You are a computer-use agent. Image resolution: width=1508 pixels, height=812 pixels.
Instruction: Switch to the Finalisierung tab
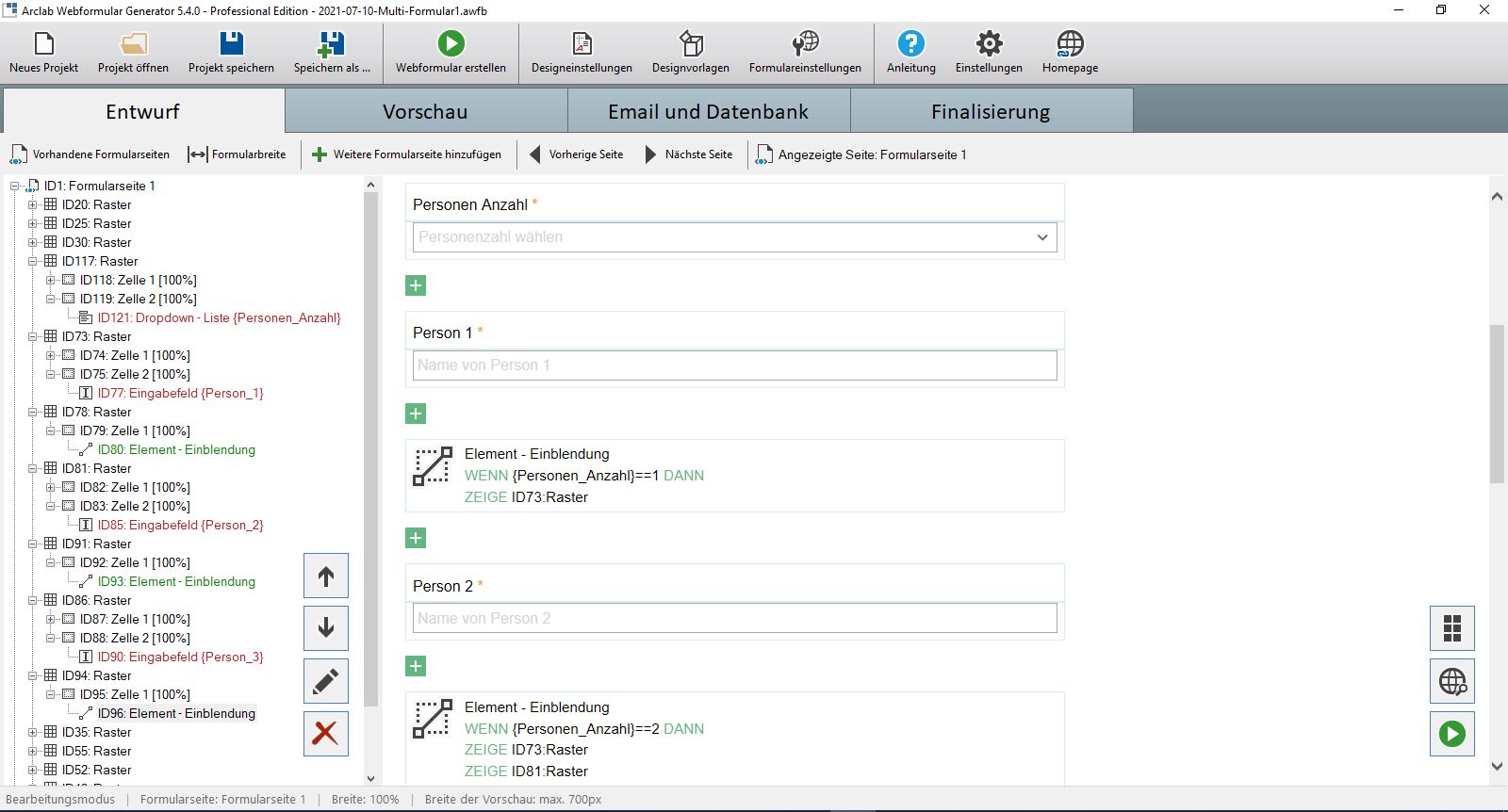pos(991,111)
